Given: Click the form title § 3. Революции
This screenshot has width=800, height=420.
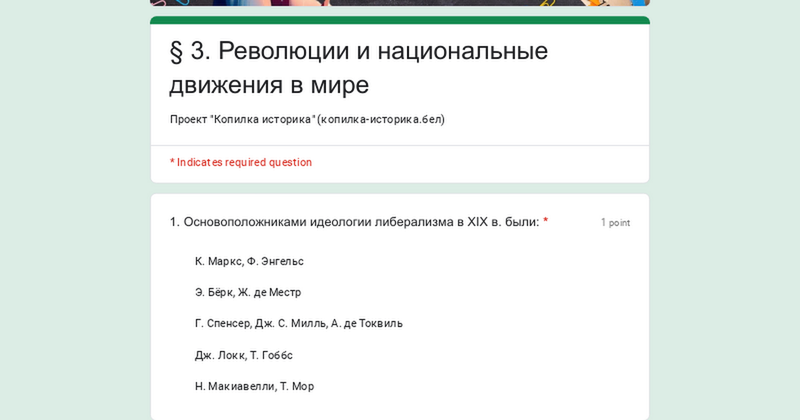Looking at the screenshot, I should pyautogui.click(x=358, y=50).
